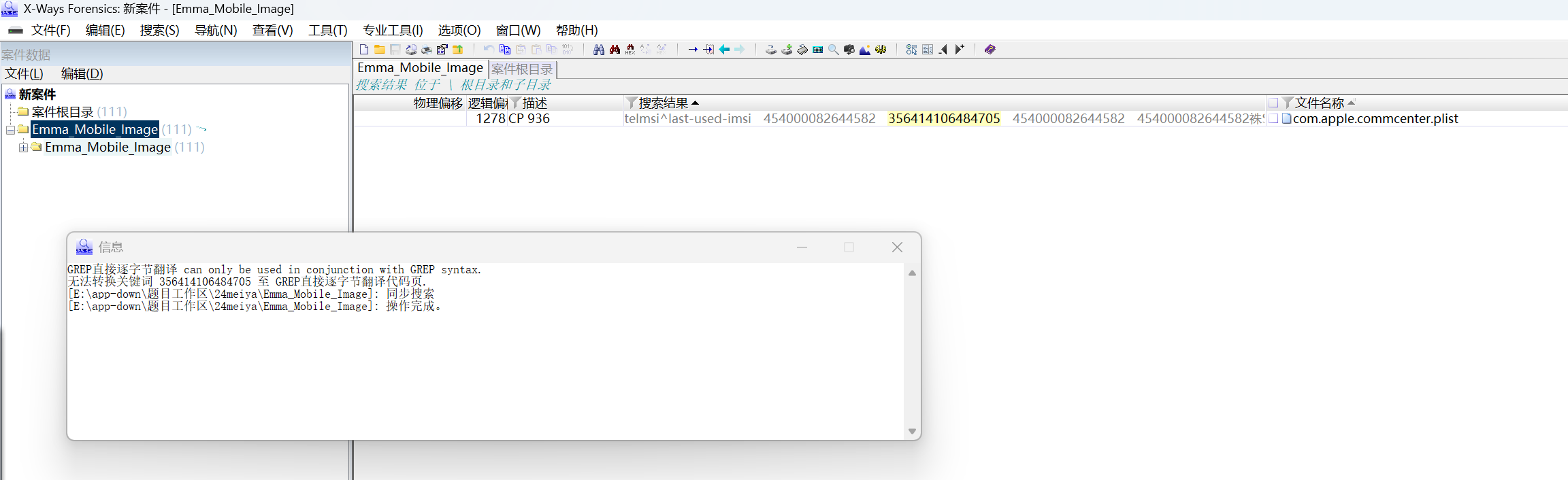The height and width of the screenshot is (480, 1568).
Task: Click the drive icon left of the File menu
Action: click(x=15, y=31)
